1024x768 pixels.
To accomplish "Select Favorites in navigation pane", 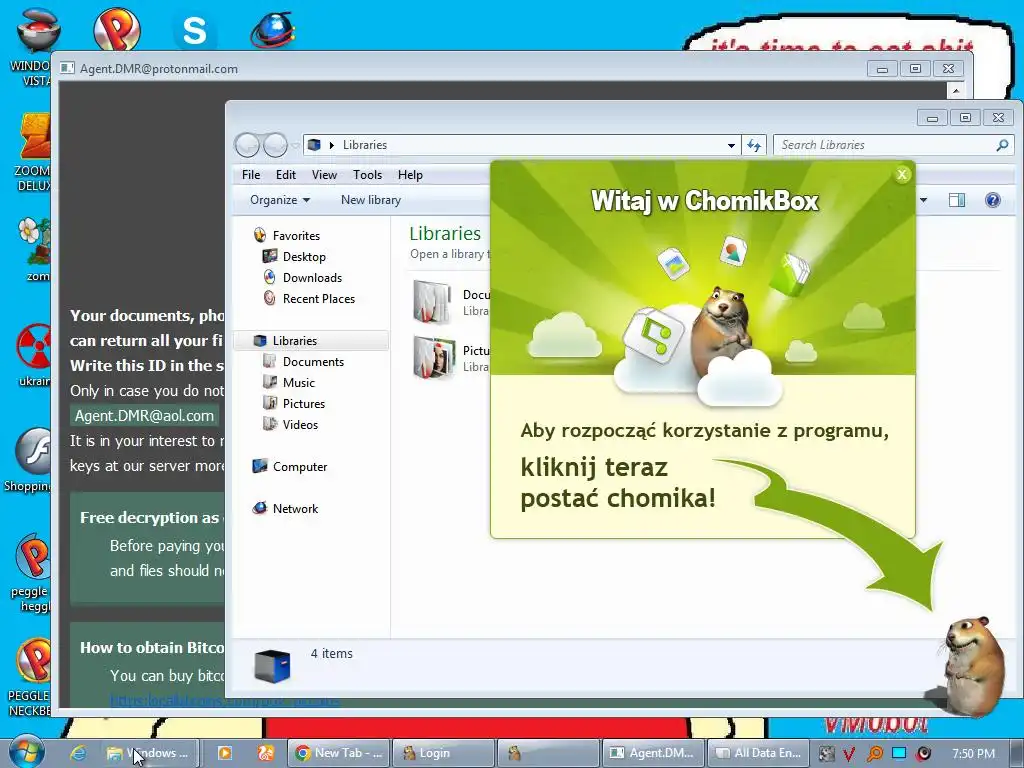I will [x=296, y=236].
